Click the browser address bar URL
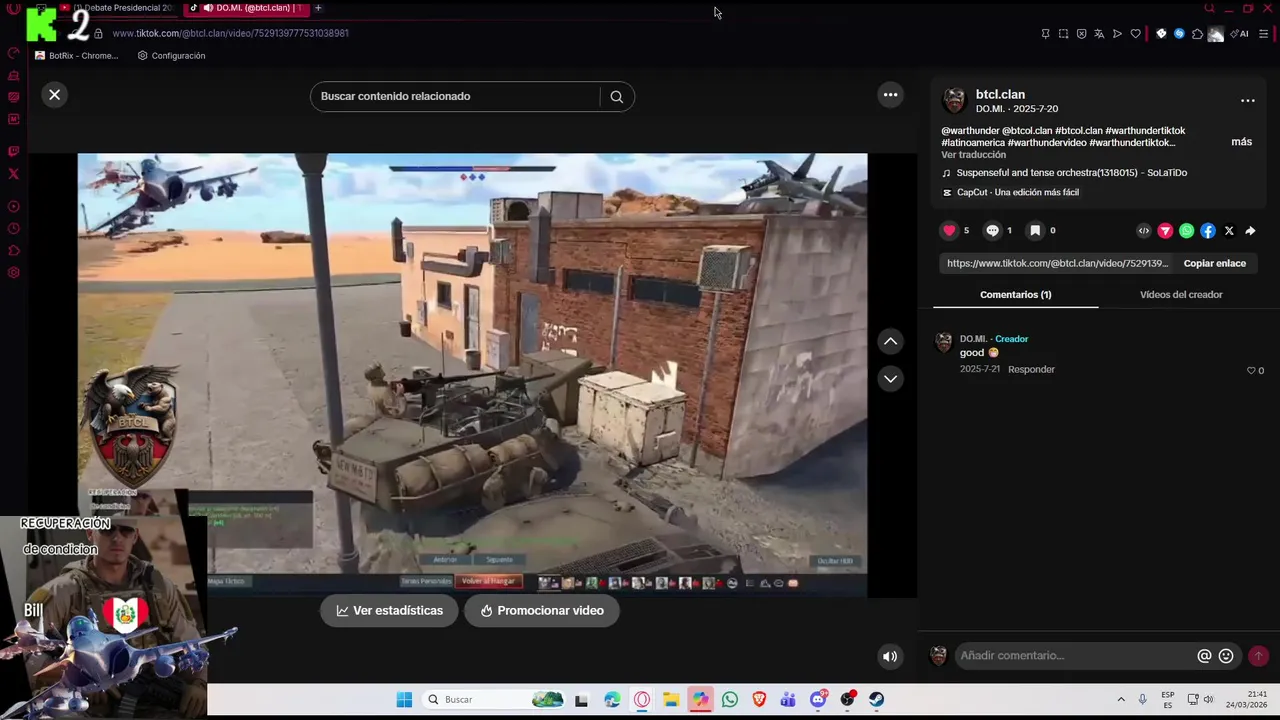 click(x=231, y=33)
